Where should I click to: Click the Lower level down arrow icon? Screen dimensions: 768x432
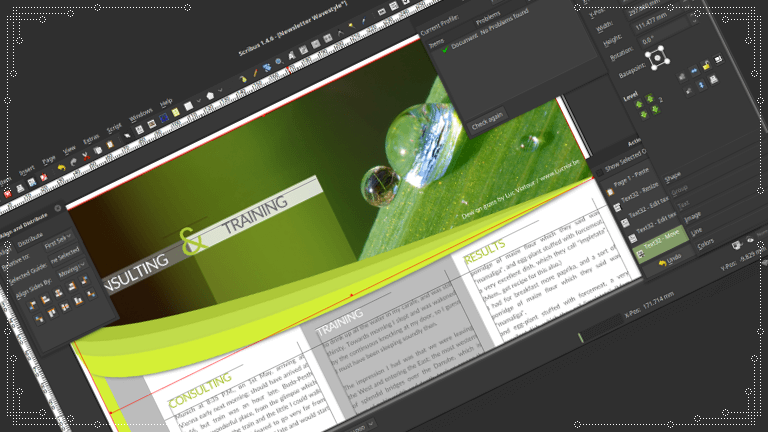(644, 115)
